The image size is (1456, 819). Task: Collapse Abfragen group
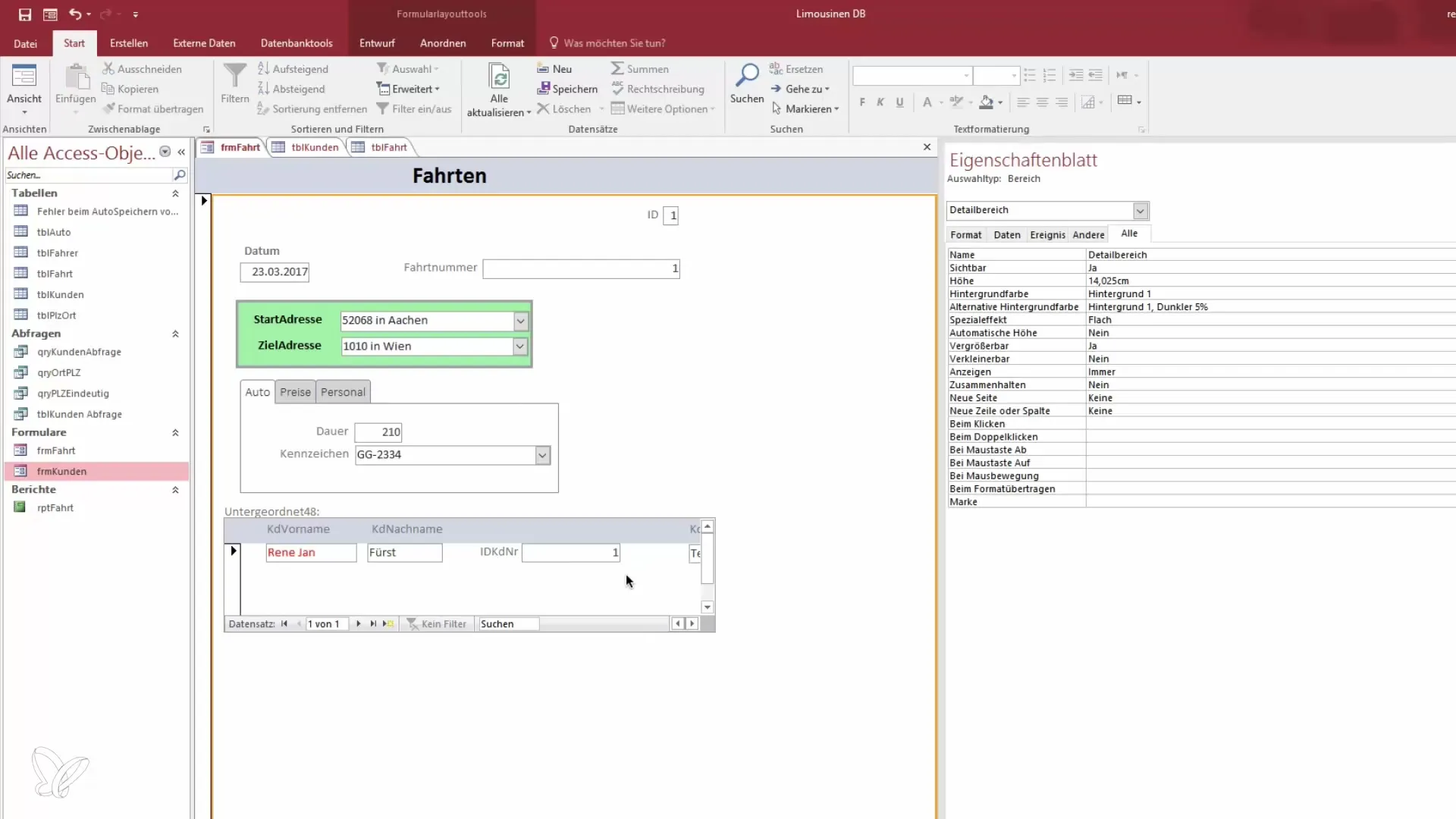coord(175,334)
